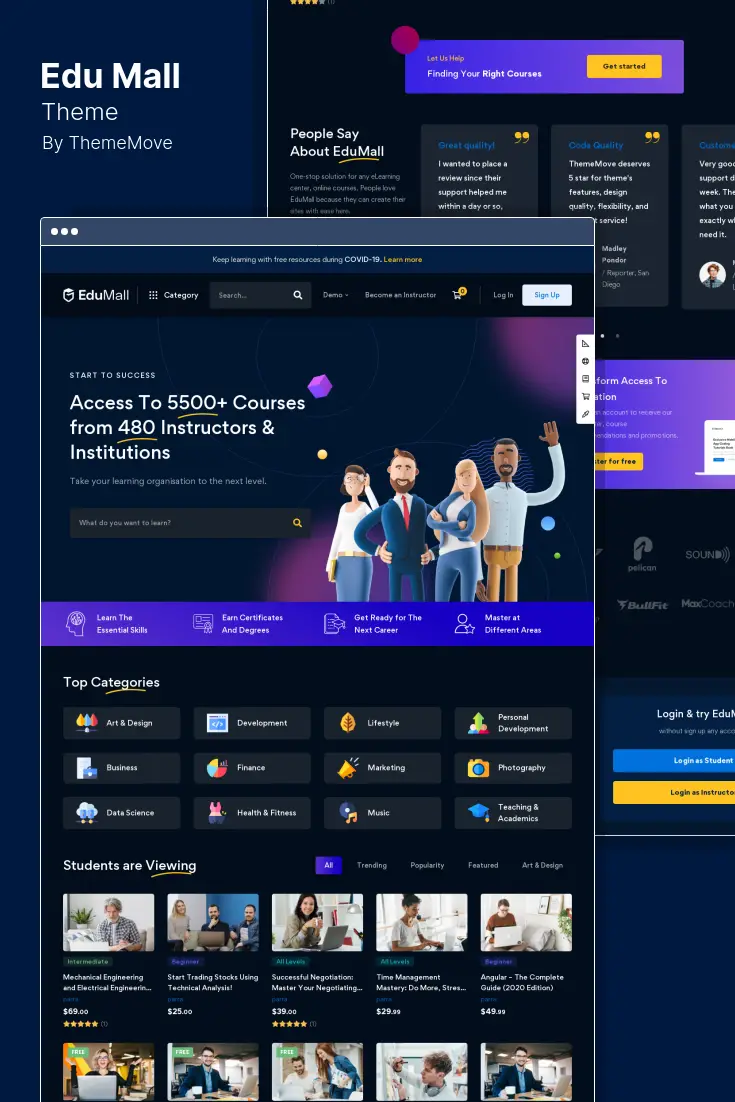The height and width of the screenshot is (1102, 735).
Task: Click the Lifestyle leaf icon
Action: click(348, 722)
